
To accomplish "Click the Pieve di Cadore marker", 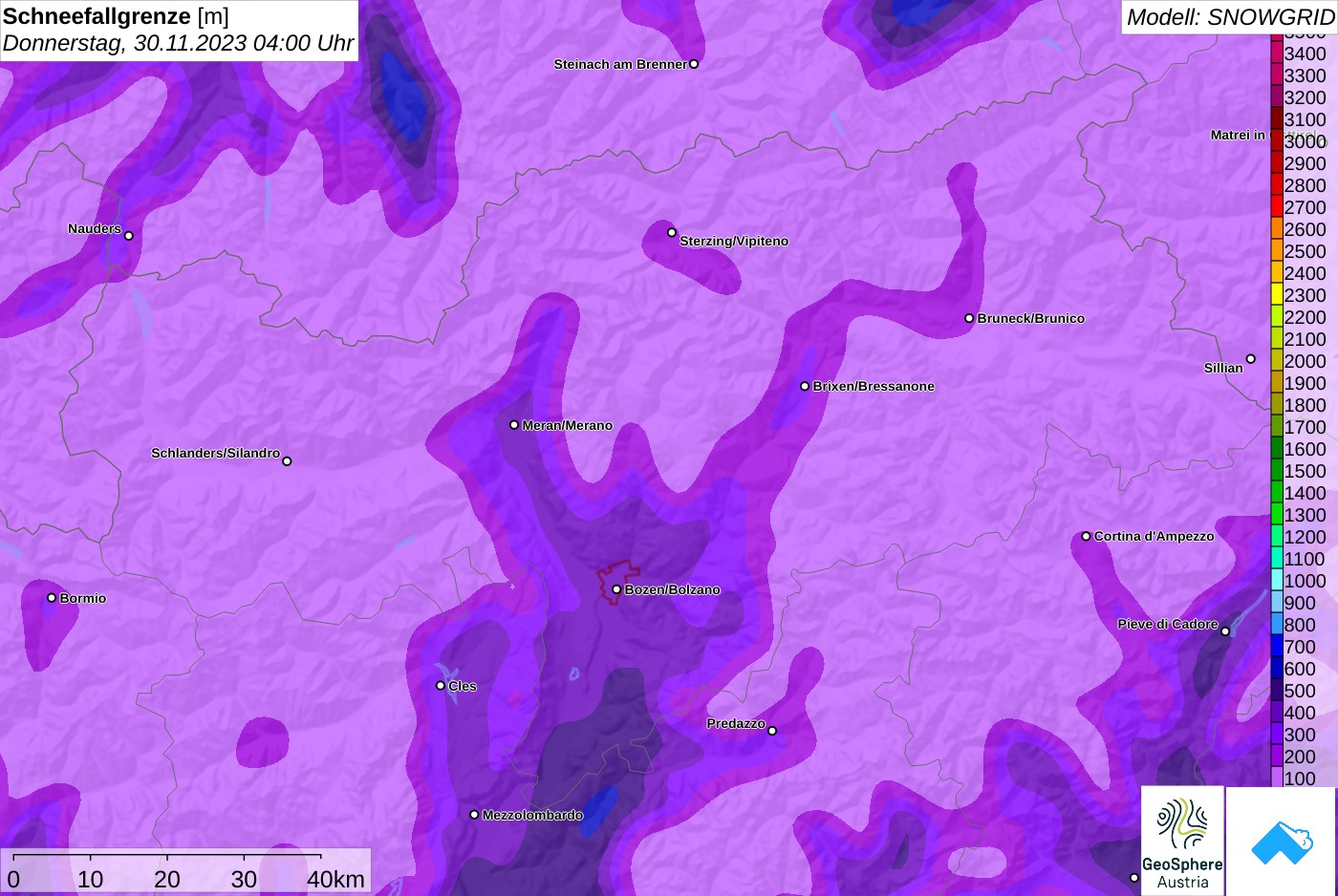I will 1225,631.
